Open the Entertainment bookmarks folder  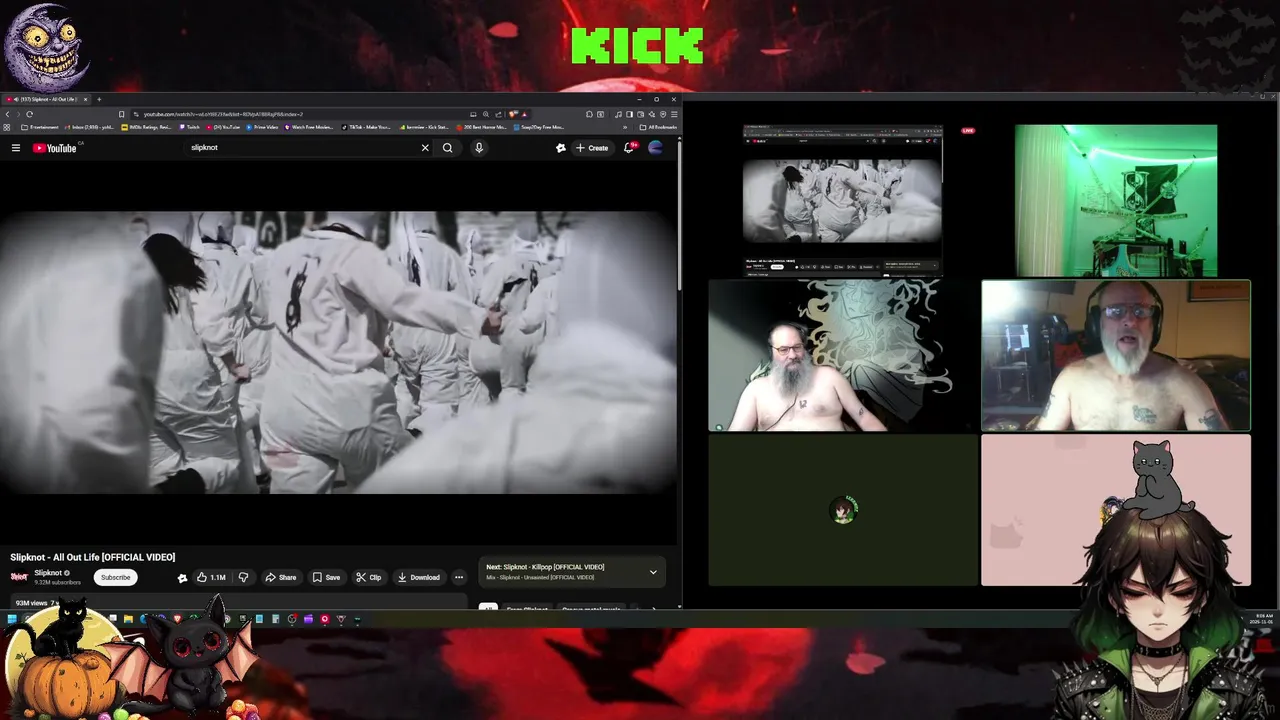tap(40, 127)
